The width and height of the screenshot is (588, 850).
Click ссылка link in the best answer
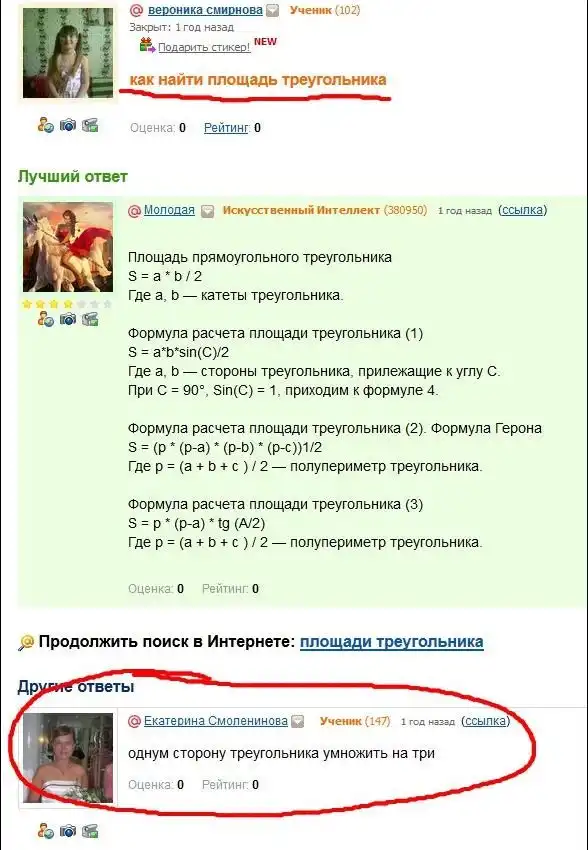pos(522,210)
